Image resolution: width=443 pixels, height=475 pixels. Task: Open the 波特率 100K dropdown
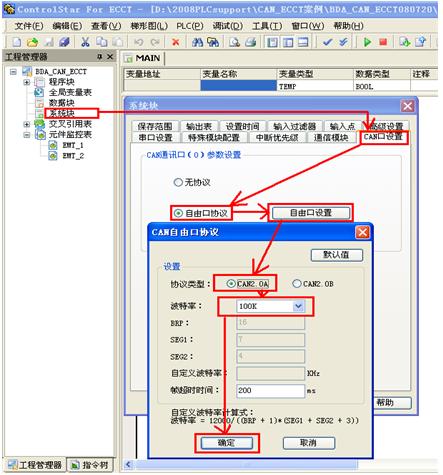coord(298,306)
